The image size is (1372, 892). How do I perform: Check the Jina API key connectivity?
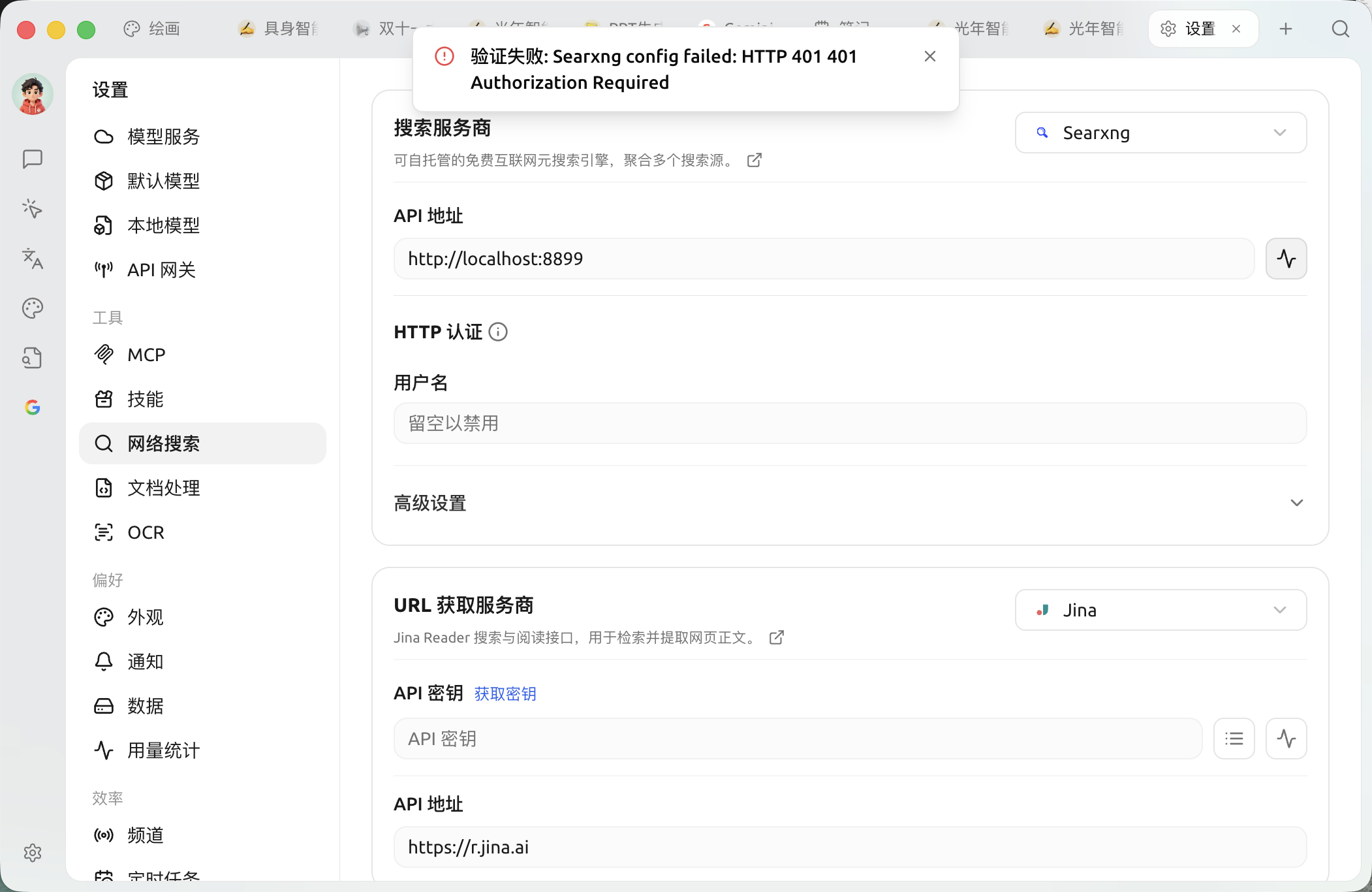coord(1286,739)
